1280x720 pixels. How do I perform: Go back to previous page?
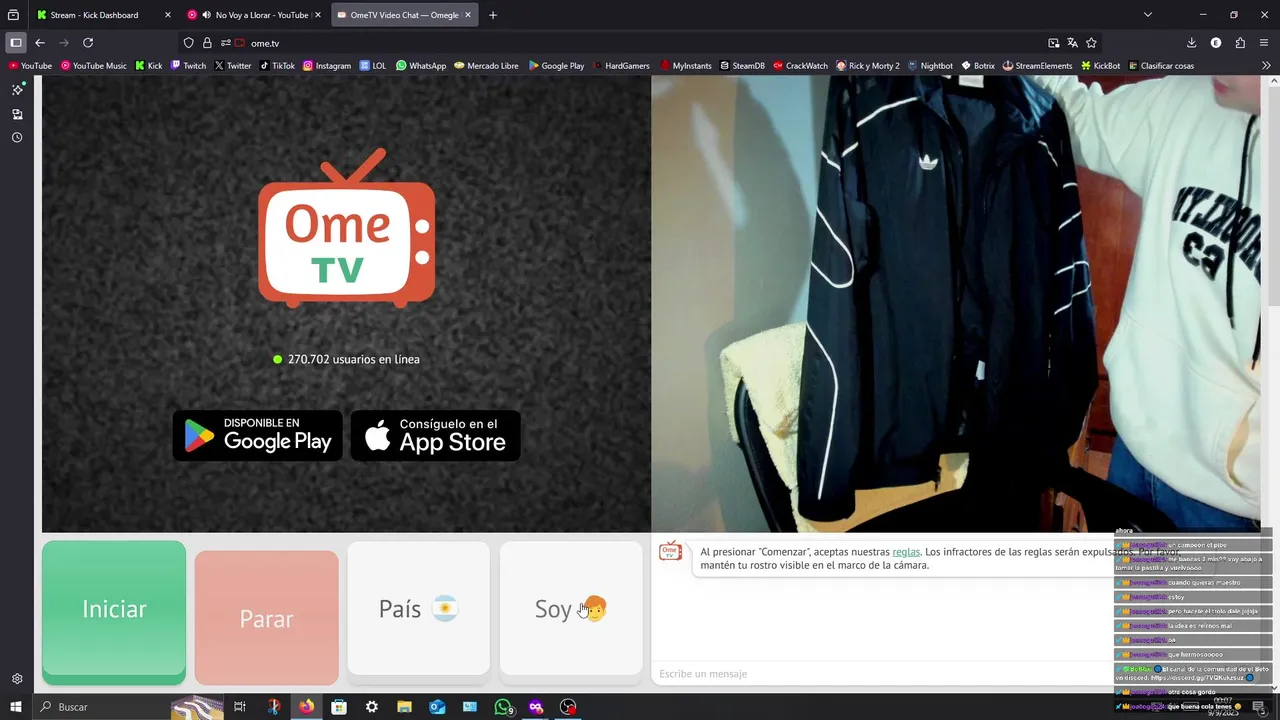tap(40, 43)
